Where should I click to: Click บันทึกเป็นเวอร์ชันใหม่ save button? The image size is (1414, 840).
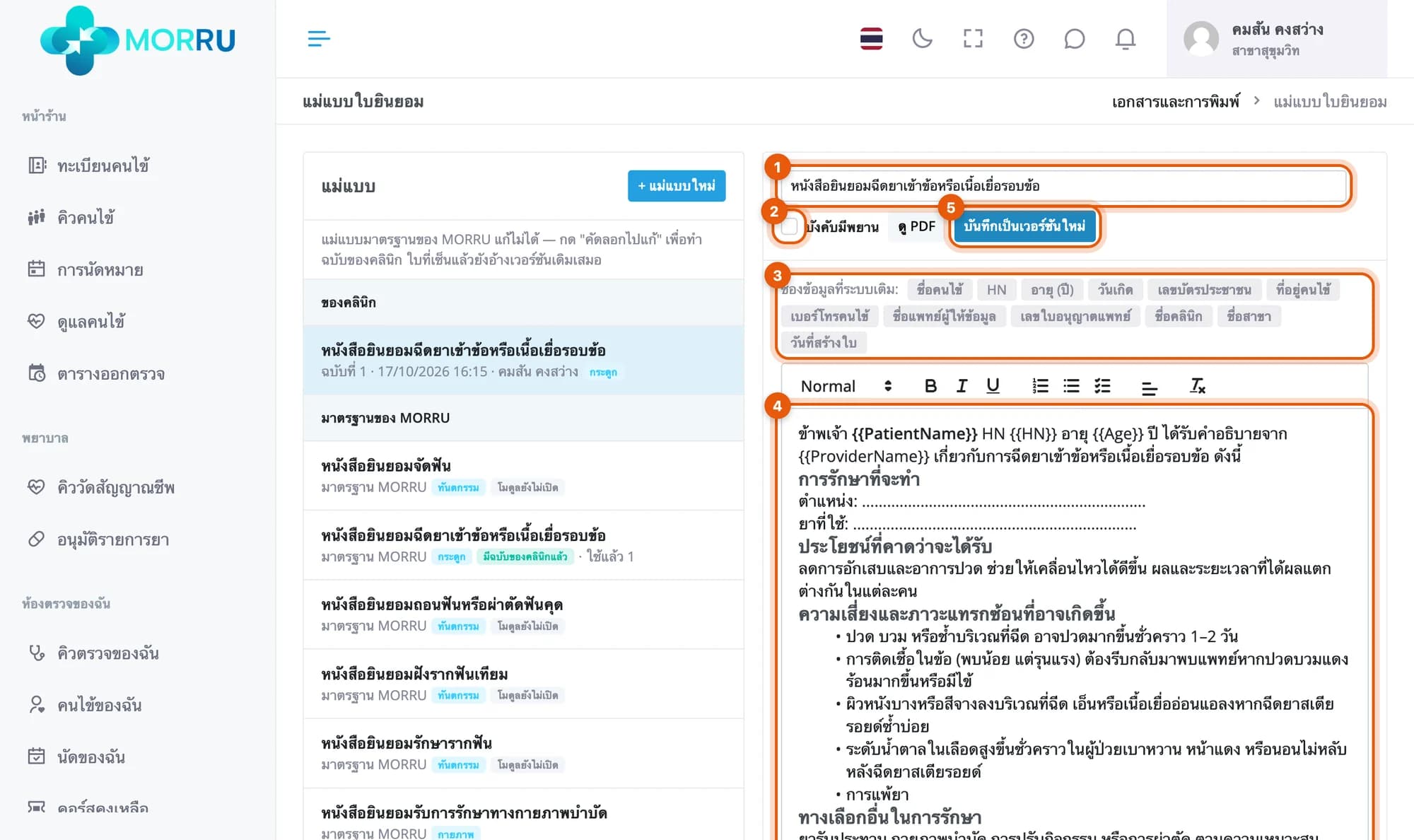[1024, 226]
